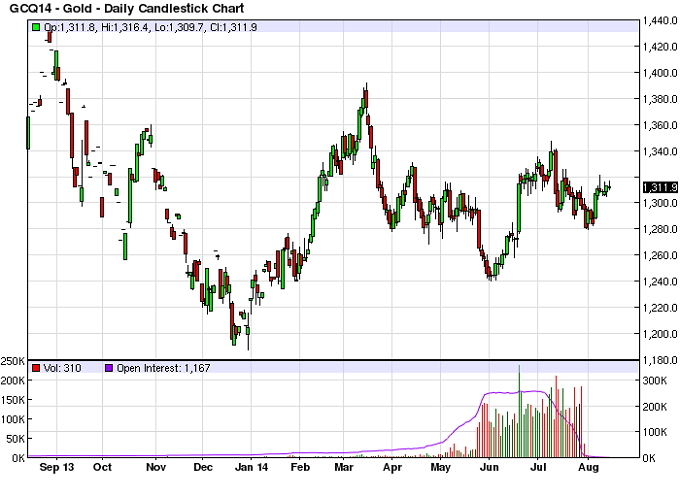The height and width of the screenshot is (497, 680).
Task: Click the black 1,311.9 current price tag
Action: [x=660, y=187]
